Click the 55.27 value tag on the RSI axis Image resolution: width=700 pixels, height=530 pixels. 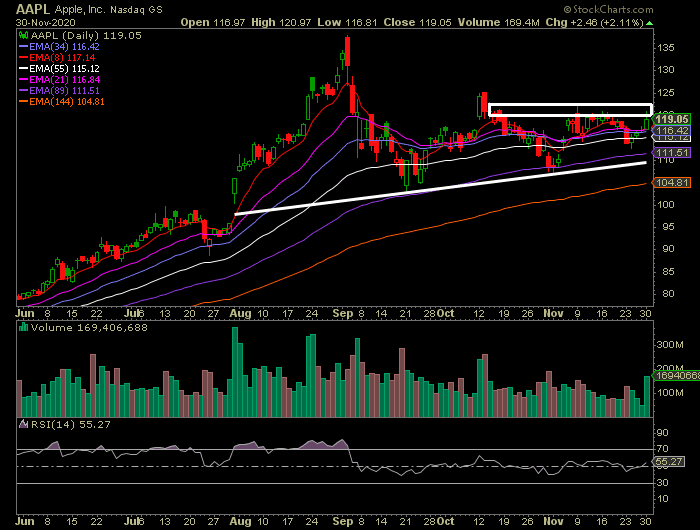click(669, 462)
